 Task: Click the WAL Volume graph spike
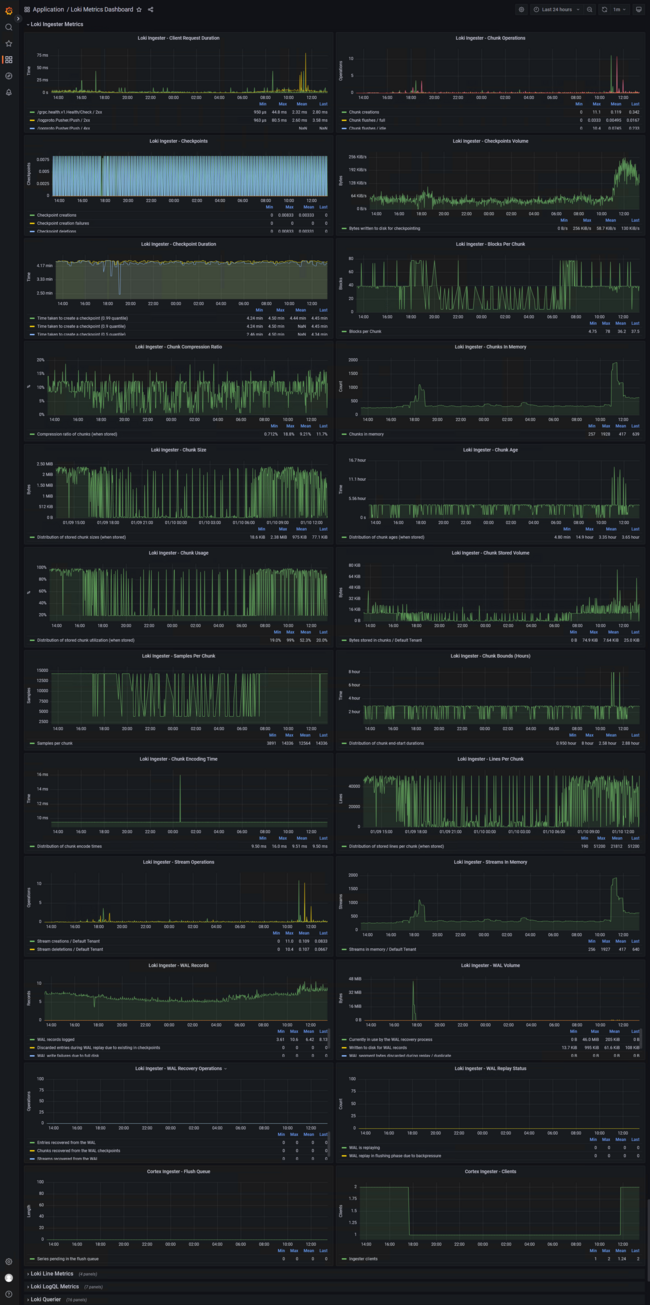tap(412, 1000)
